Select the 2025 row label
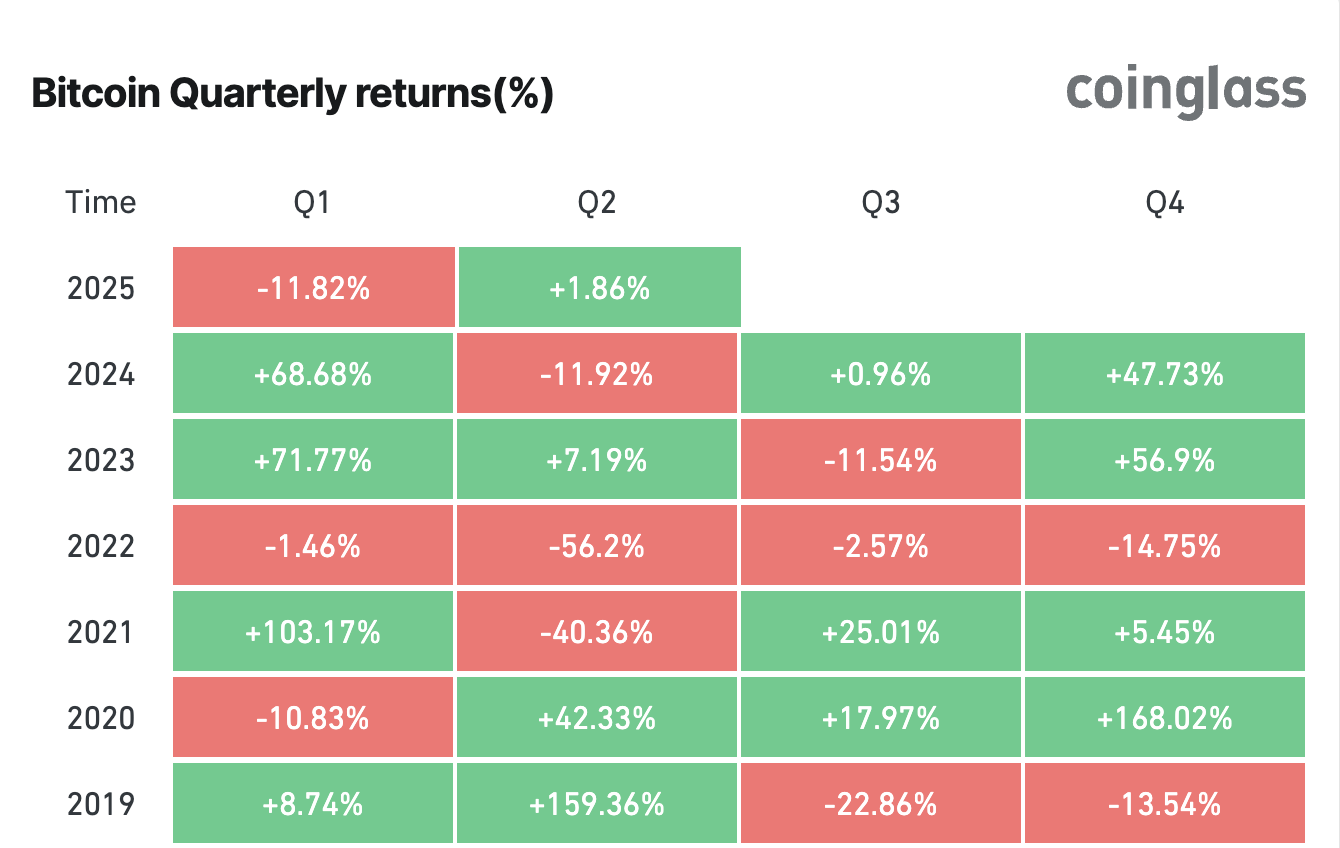 100,289
